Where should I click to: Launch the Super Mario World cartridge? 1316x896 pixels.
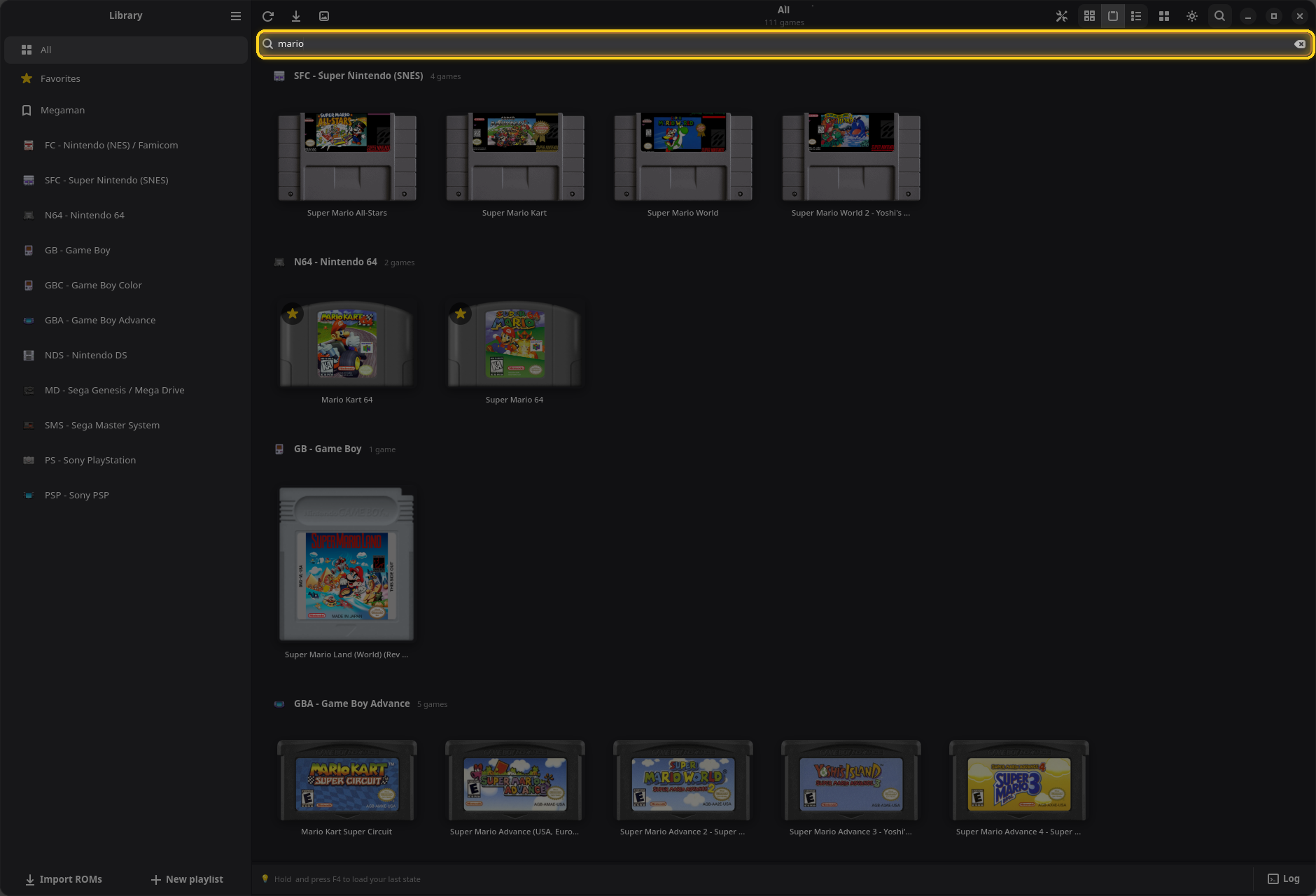683,157
